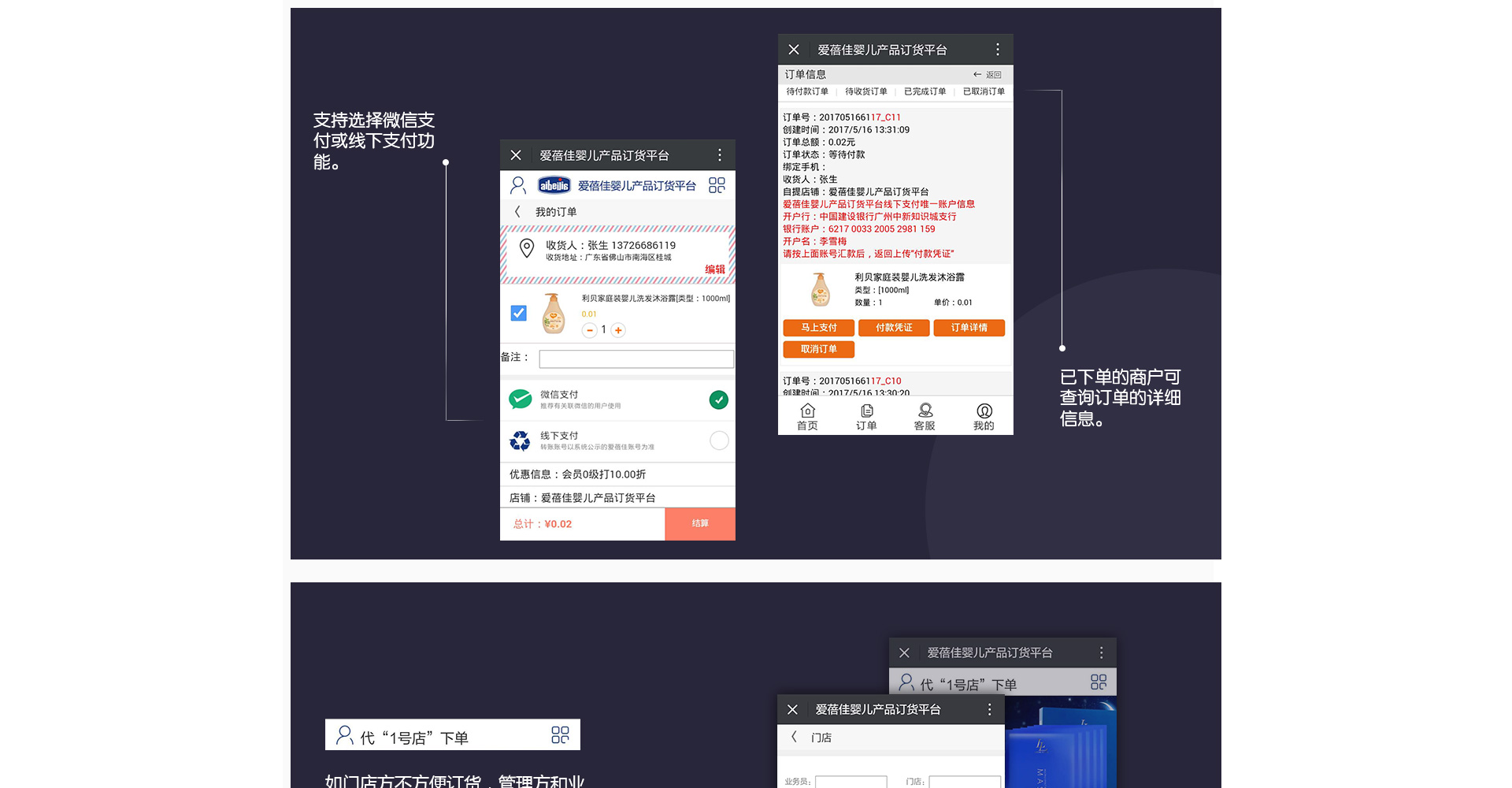
Task: Select the 线下支付 offline payment radio
Action: click(x=718, y=440)
